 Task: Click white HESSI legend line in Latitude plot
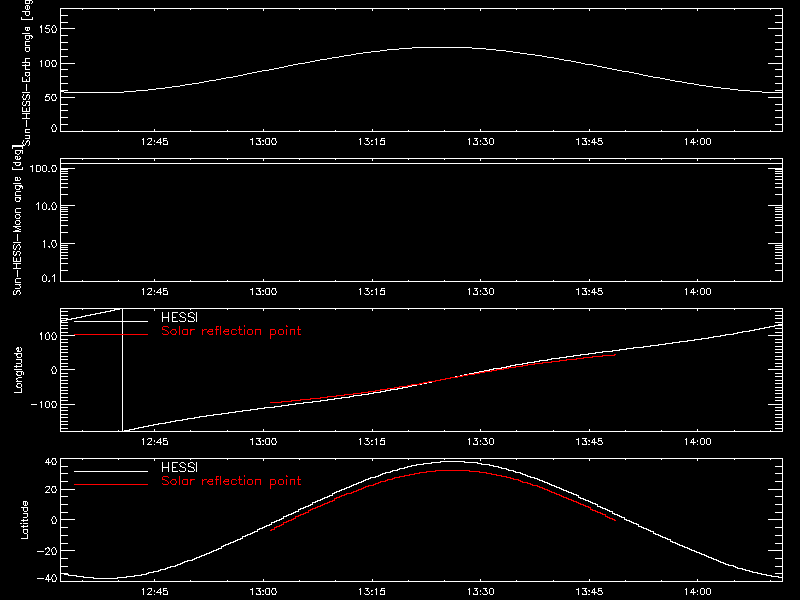[x=111, y=471]
